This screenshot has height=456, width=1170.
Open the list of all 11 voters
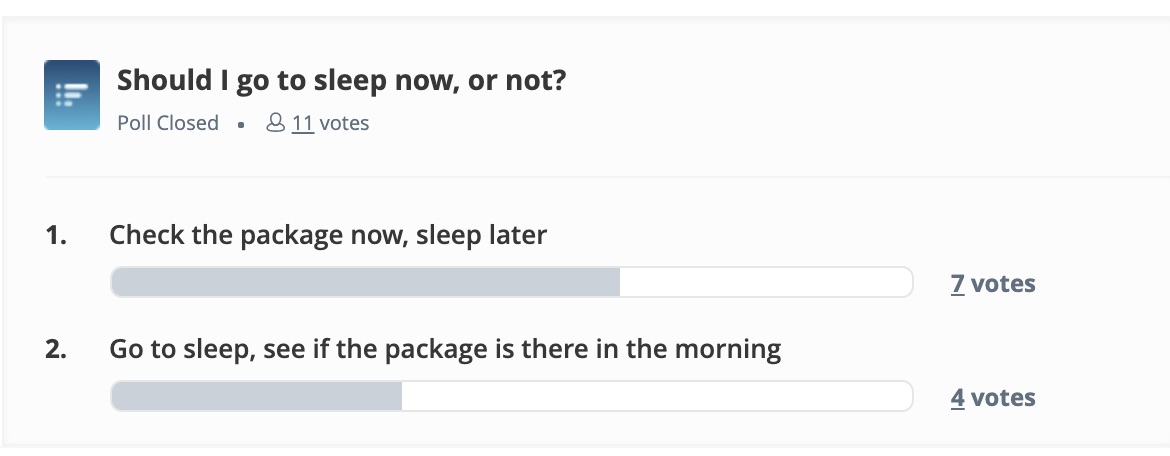302,122
